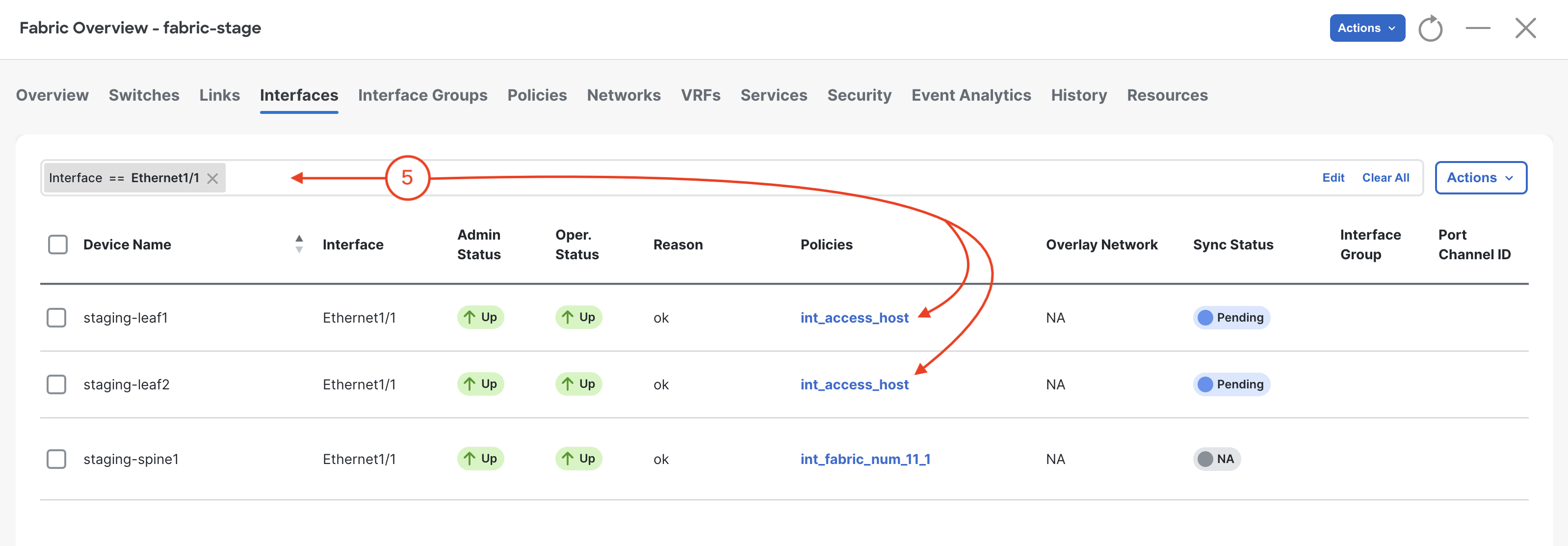Open the Security tab
The width and height of the screenshot is (1568, 546).
click(x=859, y=95)
